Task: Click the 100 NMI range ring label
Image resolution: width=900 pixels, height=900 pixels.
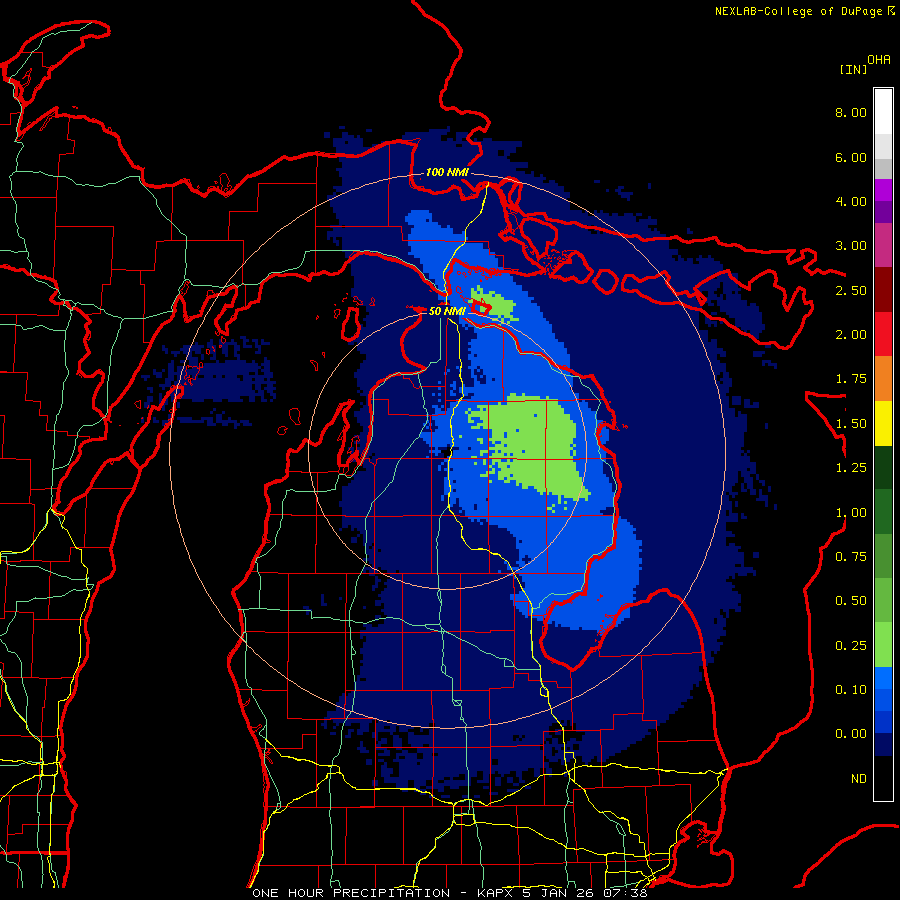Action: pos(447,172)
